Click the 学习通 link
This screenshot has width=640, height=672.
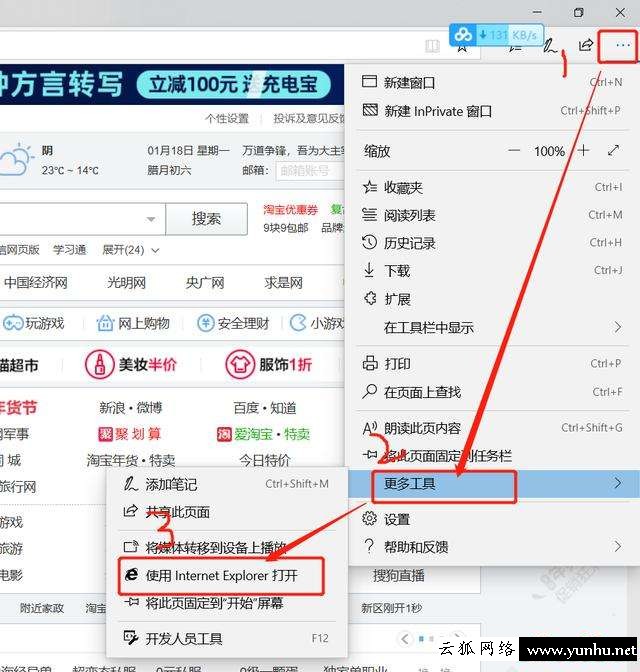[69, 250]
